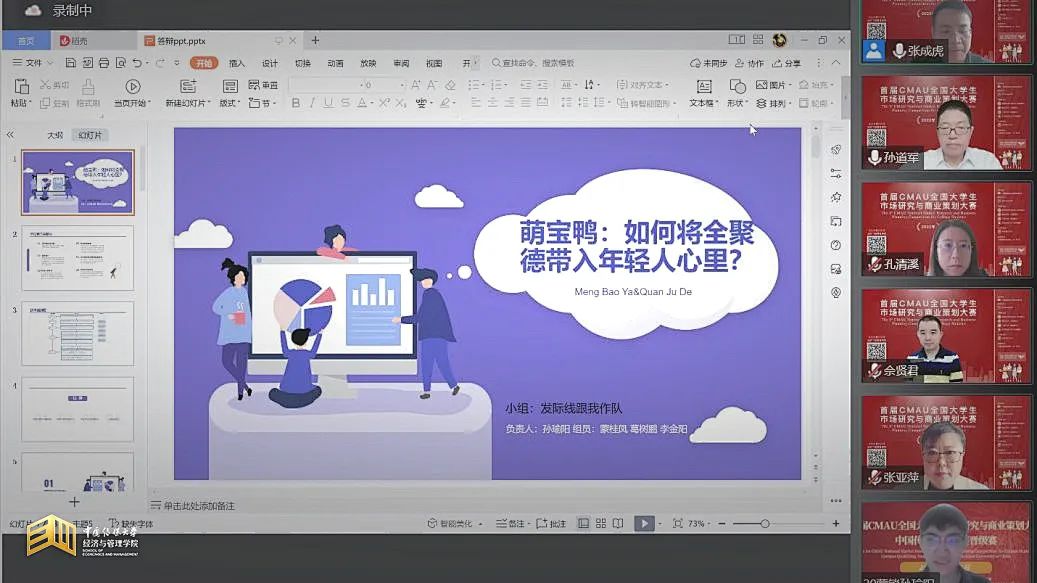
Task: Click the Undo arrow icon
Action: click(137, 63)
